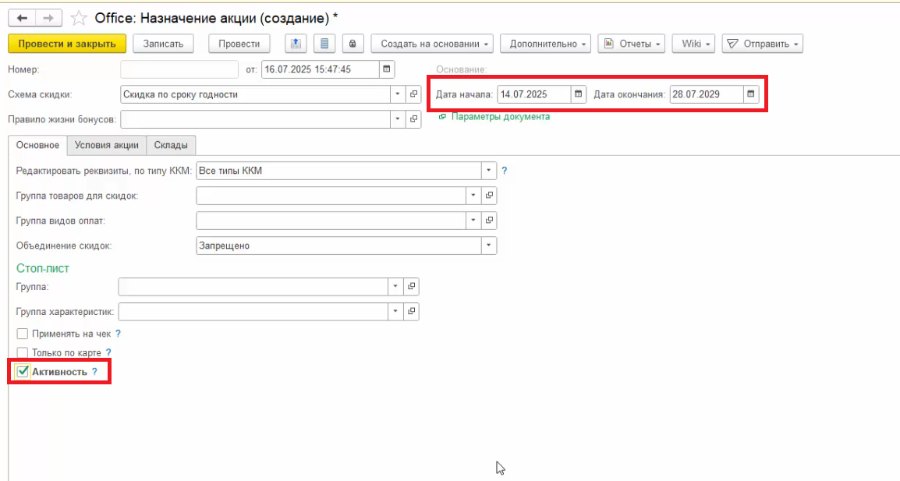The height and width of the screenshot is (481, 900).
Task: Expand the Все типы ККМ dropdown
Action: click(x=488, y=170)
